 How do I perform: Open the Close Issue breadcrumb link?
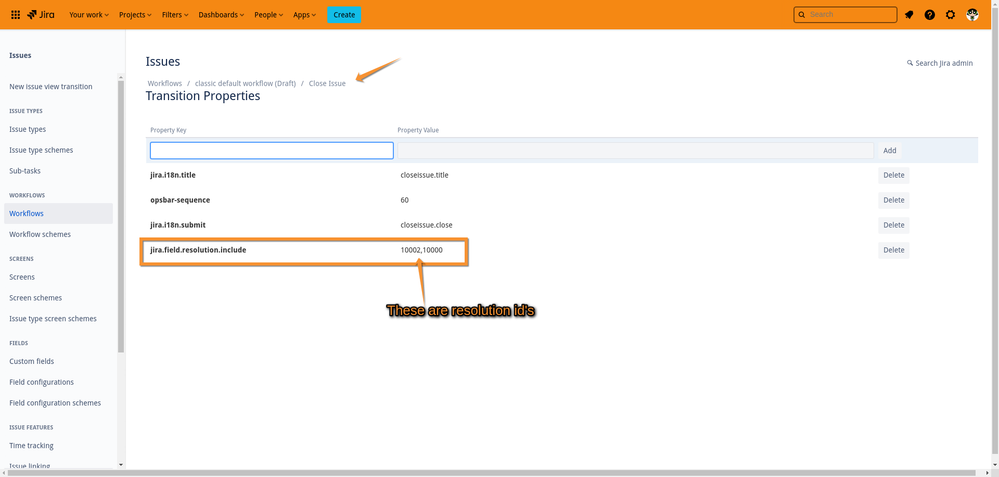click(x=327, y=83)
